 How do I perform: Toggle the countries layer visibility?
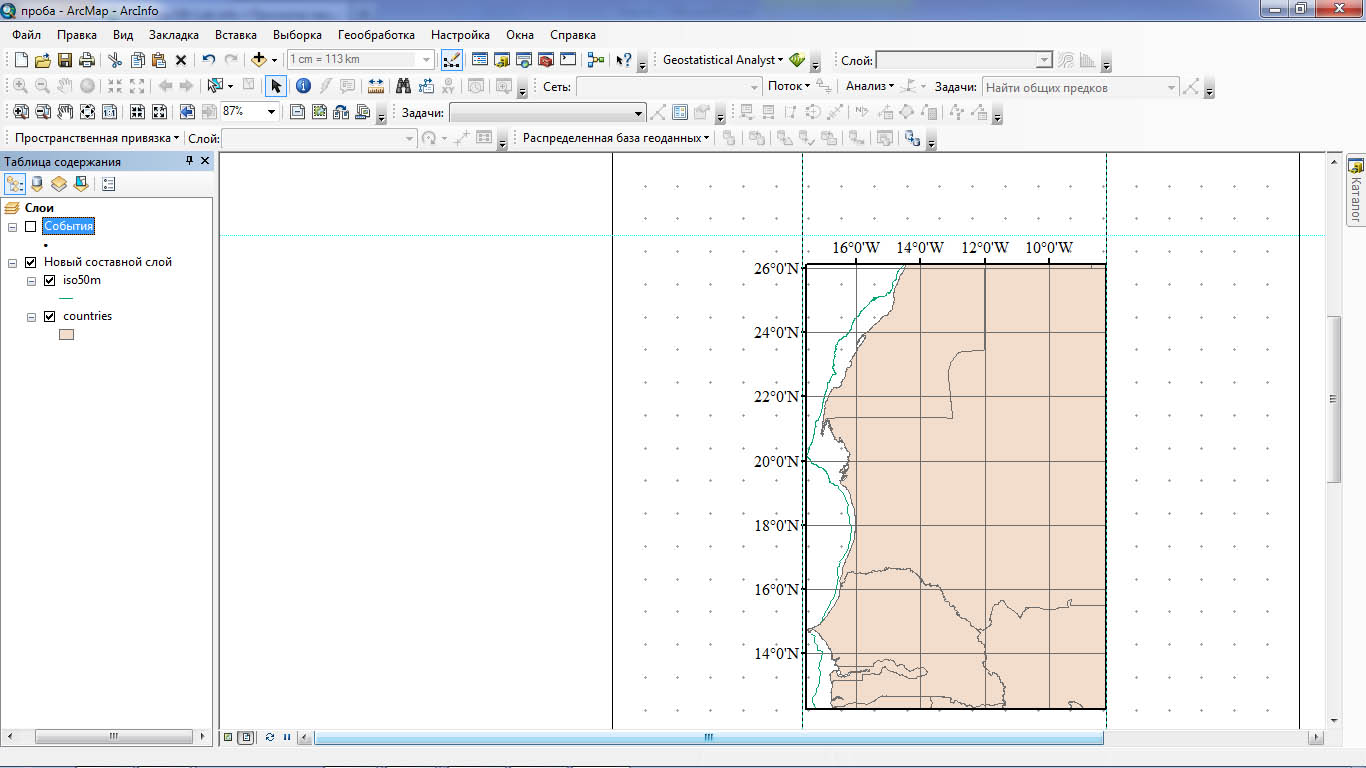click(x=50, y=317)
